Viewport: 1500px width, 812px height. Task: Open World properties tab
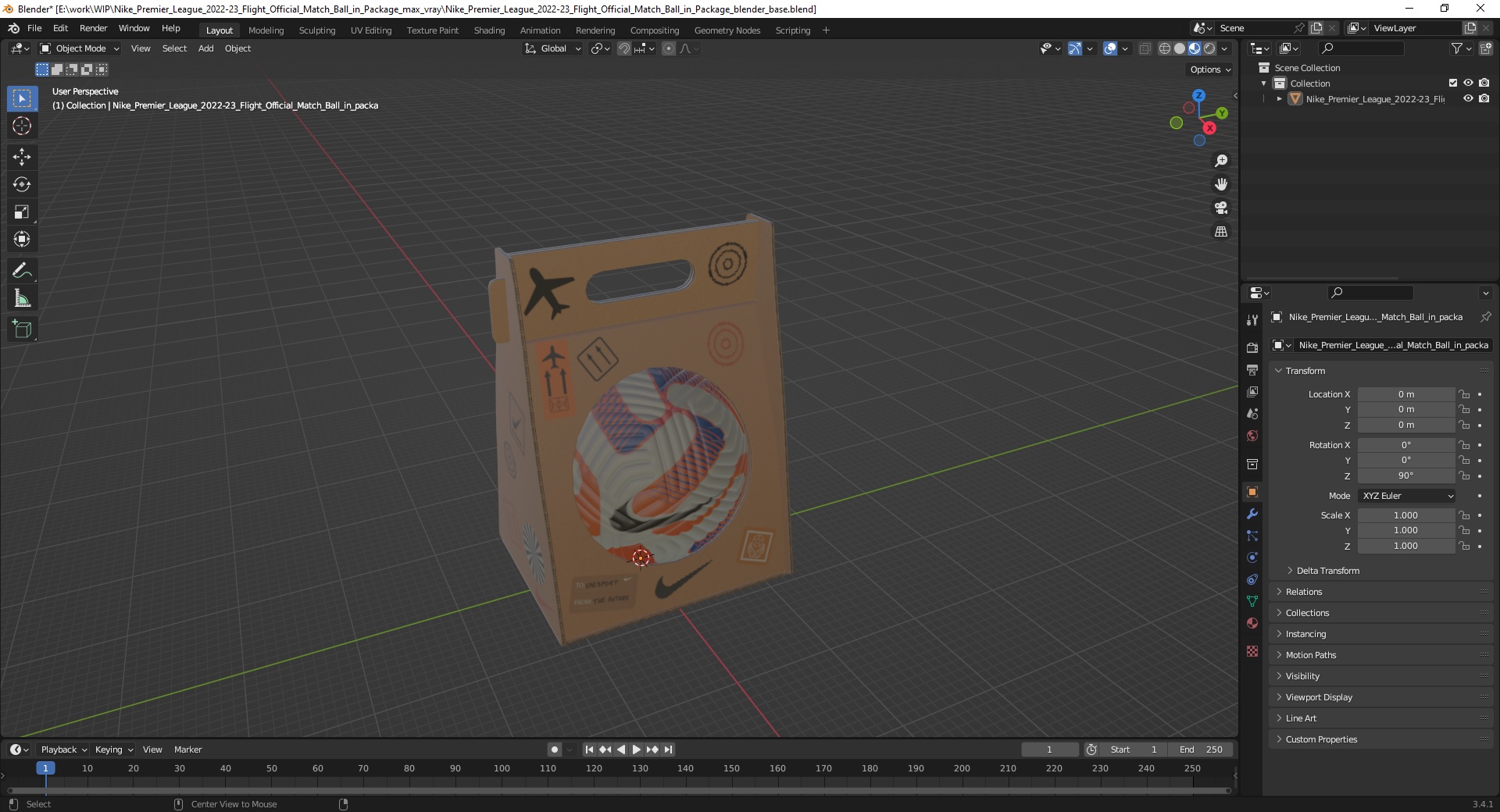click(x=1252, y=436)
